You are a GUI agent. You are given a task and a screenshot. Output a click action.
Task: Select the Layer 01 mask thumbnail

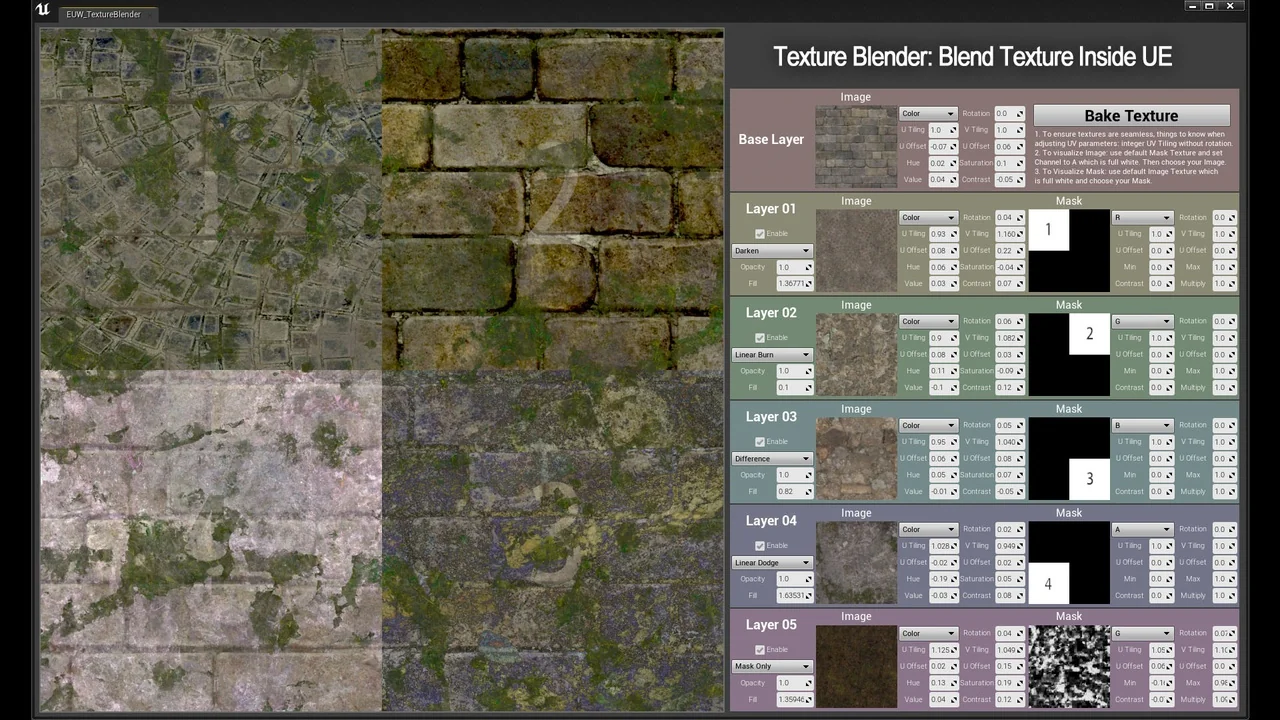point(1068,250)
